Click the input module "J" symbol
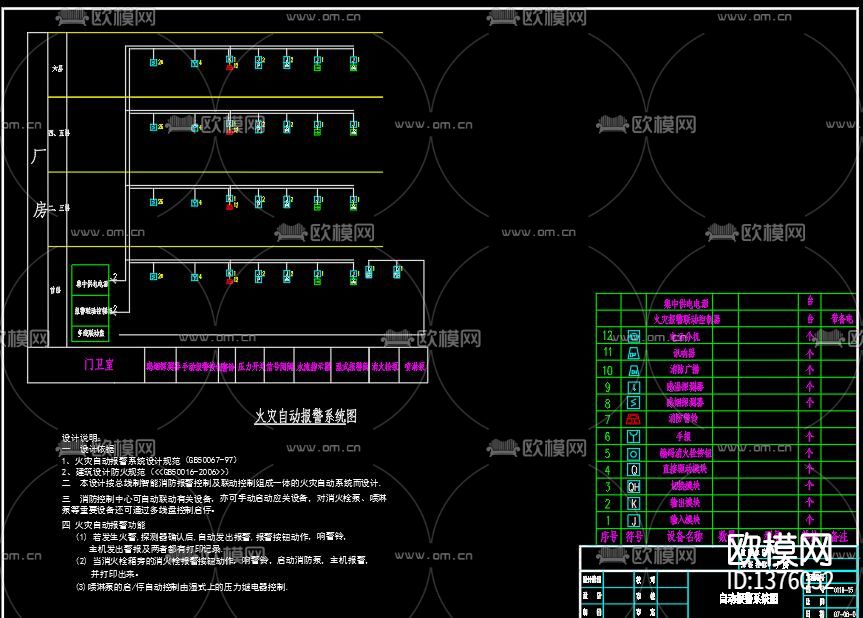 [x=632, y=517]
